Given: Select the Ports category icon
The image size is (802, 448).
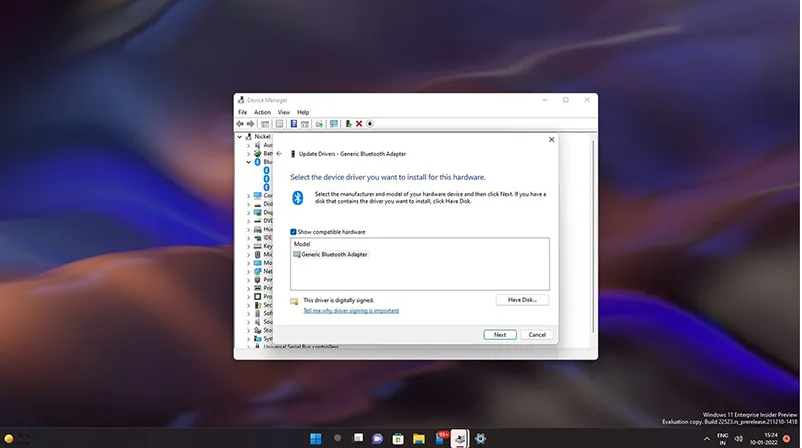Looking at the screenshot, I should point(258,280).
